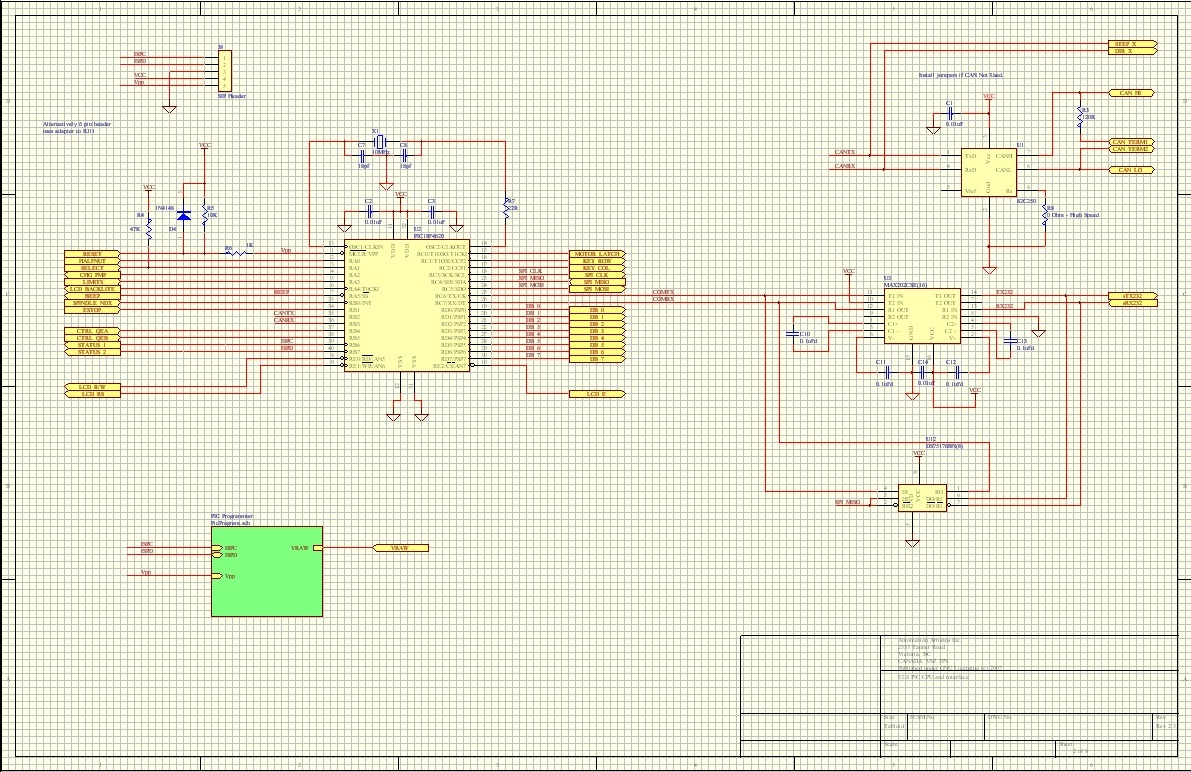Click the LCD R/W port
1191x772 pixels.
coord(92,387)
